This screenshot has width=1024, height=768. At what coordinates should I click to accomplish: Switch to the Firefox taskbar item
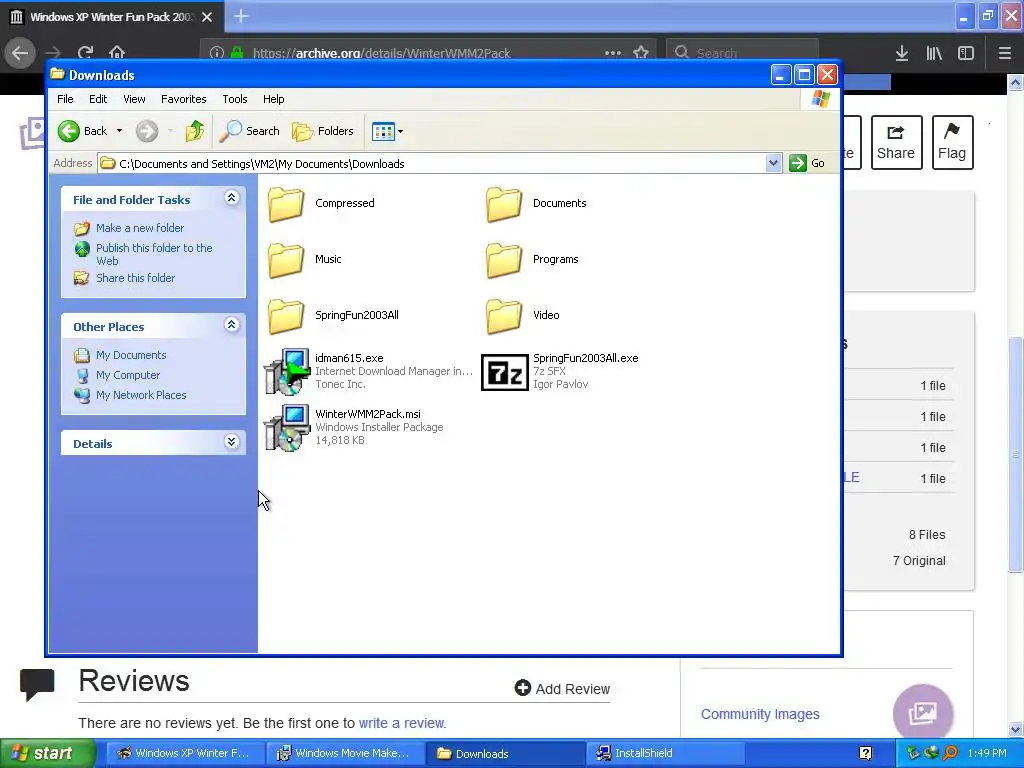(185, 754)
